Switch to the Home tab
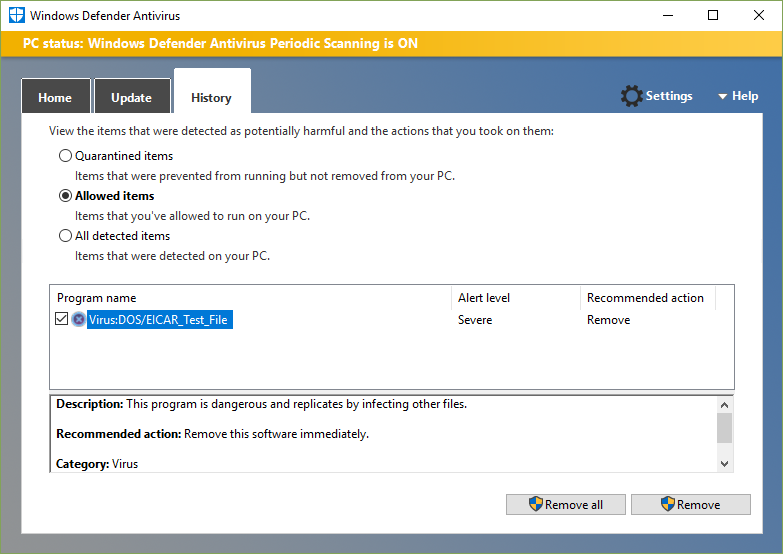Viewport: 783px width, 554px height. click(x=55, y=96)
